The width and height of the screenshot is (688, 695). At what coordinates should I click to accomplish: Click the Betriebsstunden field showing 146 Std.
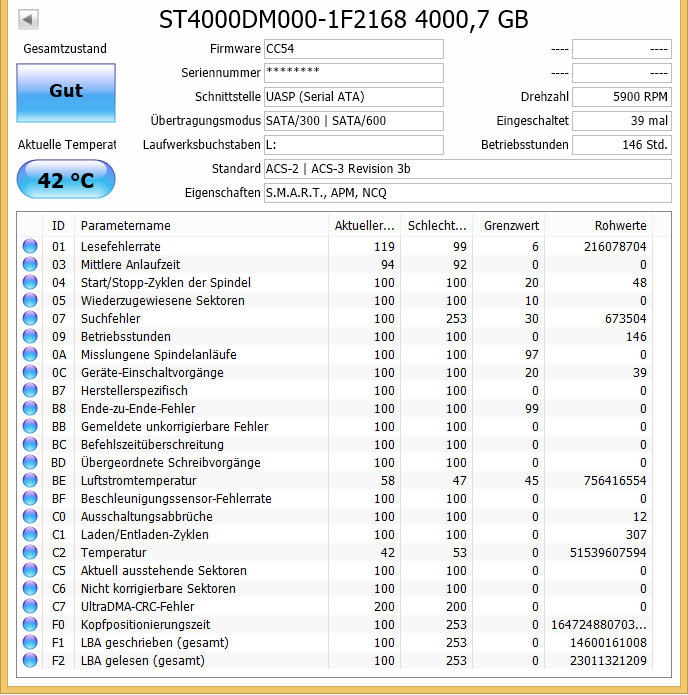pos(622,144)
